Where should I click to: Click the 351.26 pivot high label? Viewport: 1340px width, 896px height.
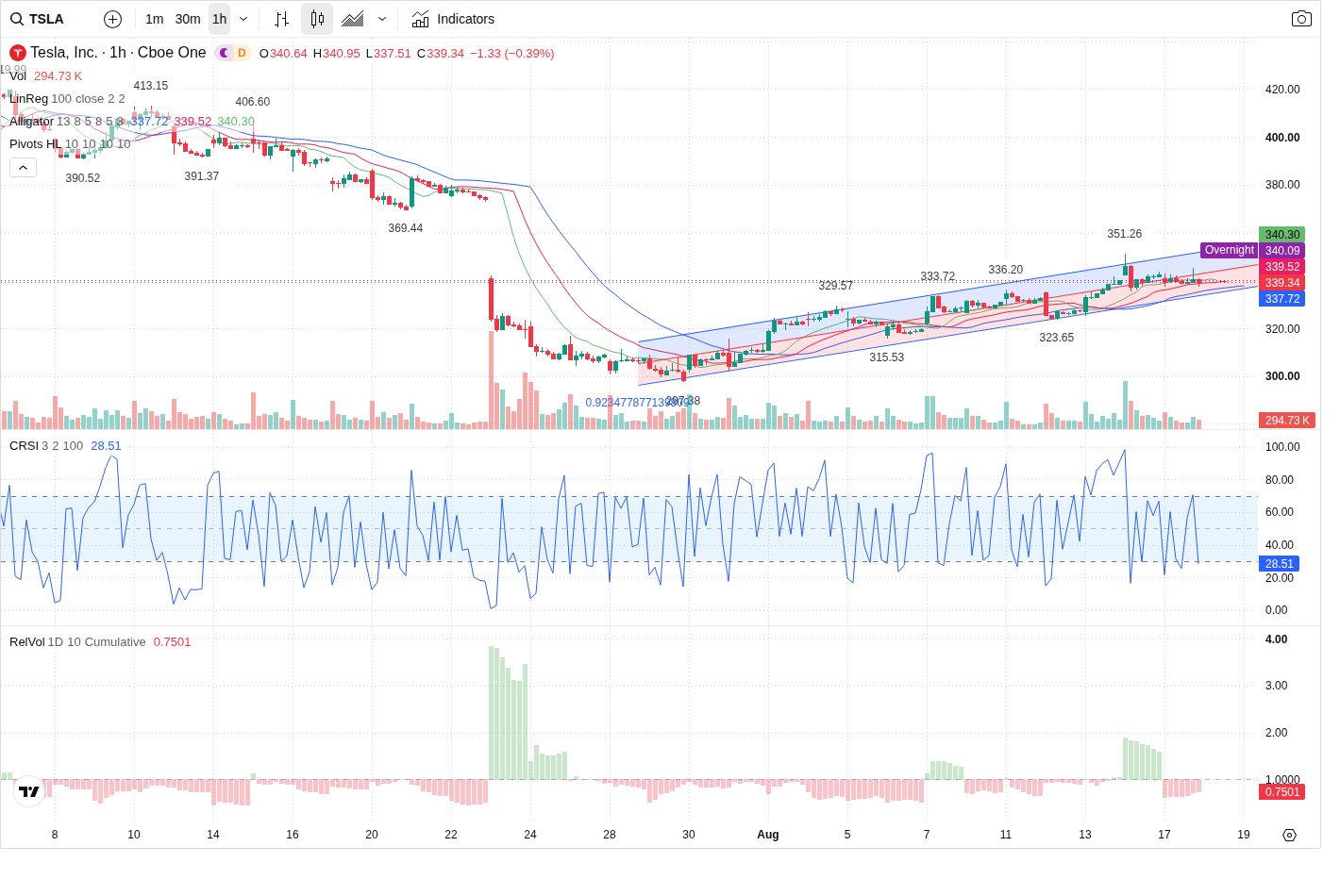1125,234
